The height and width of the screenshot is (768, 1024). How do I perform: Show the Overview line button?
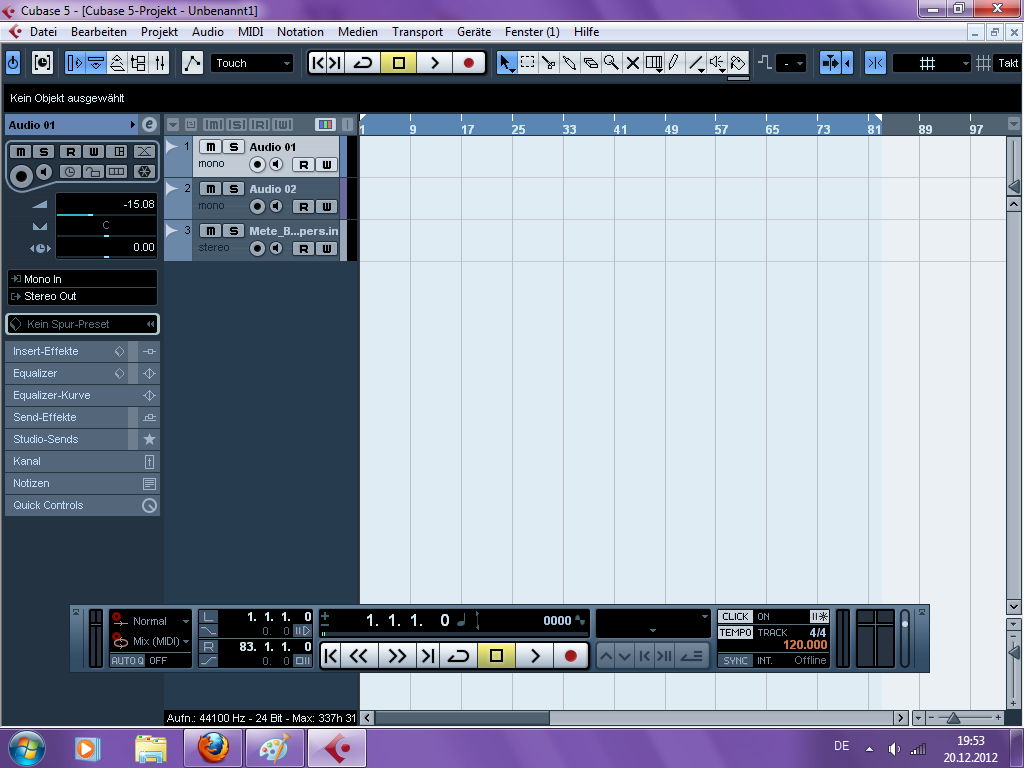(117, 63)
